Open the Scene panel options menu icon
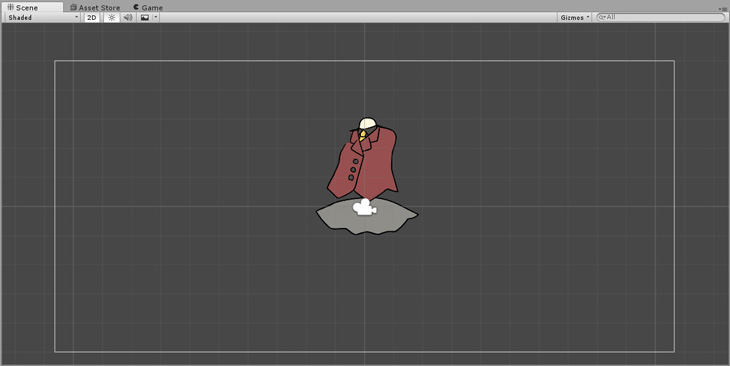The width and height of the screenshot is (730, 366). pyautogui.click(x=723, y=9)
